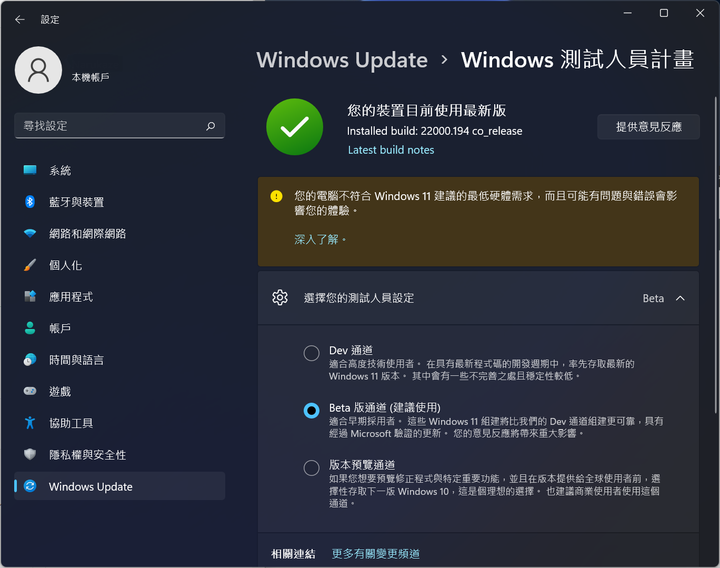Click the 提供意見反應 button
This screenshot has width=720, height=568.
[648, 127]
